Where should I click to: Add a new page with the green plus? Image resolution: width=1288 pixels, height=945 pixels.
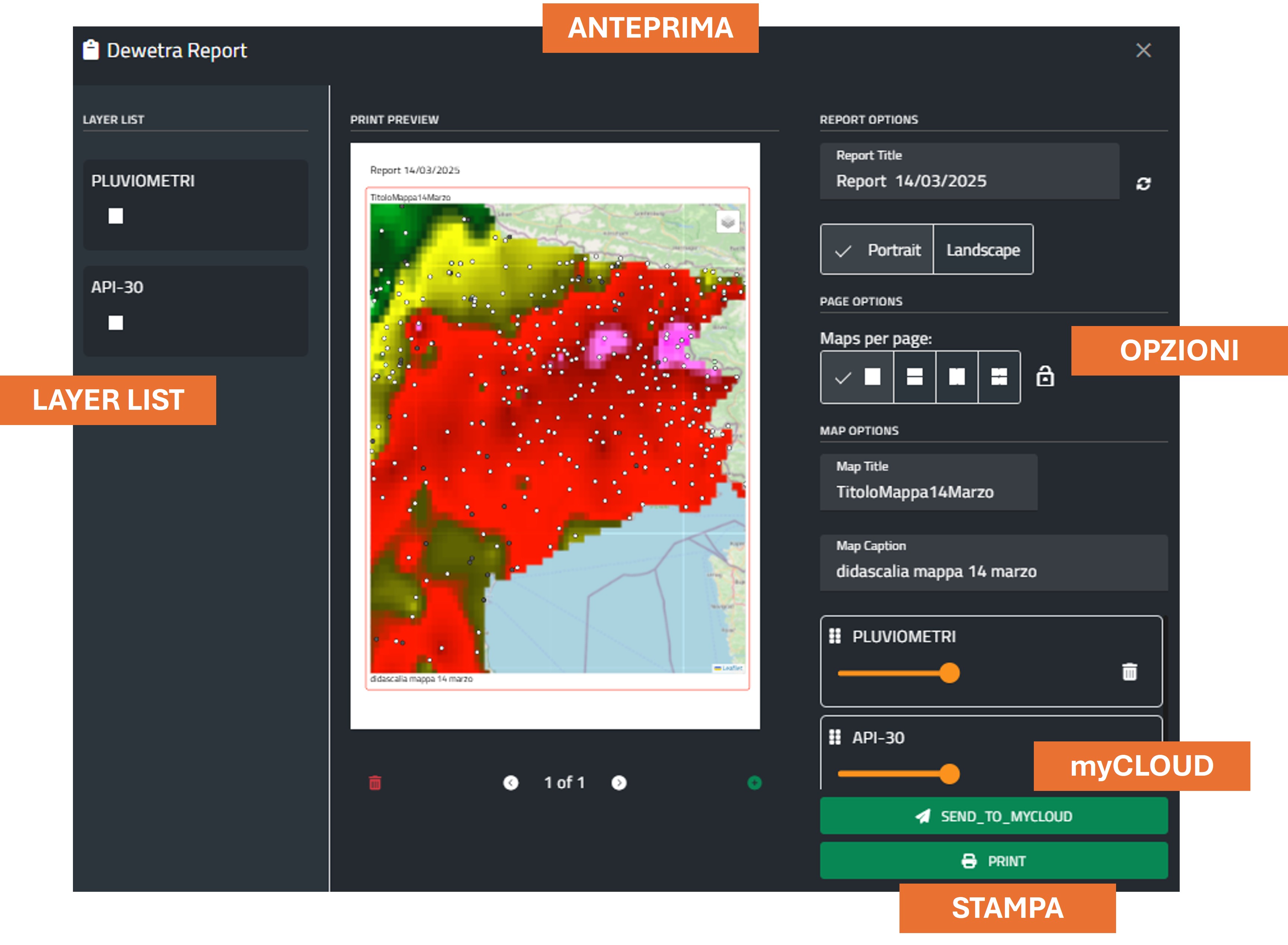click(x=754, y=783)
